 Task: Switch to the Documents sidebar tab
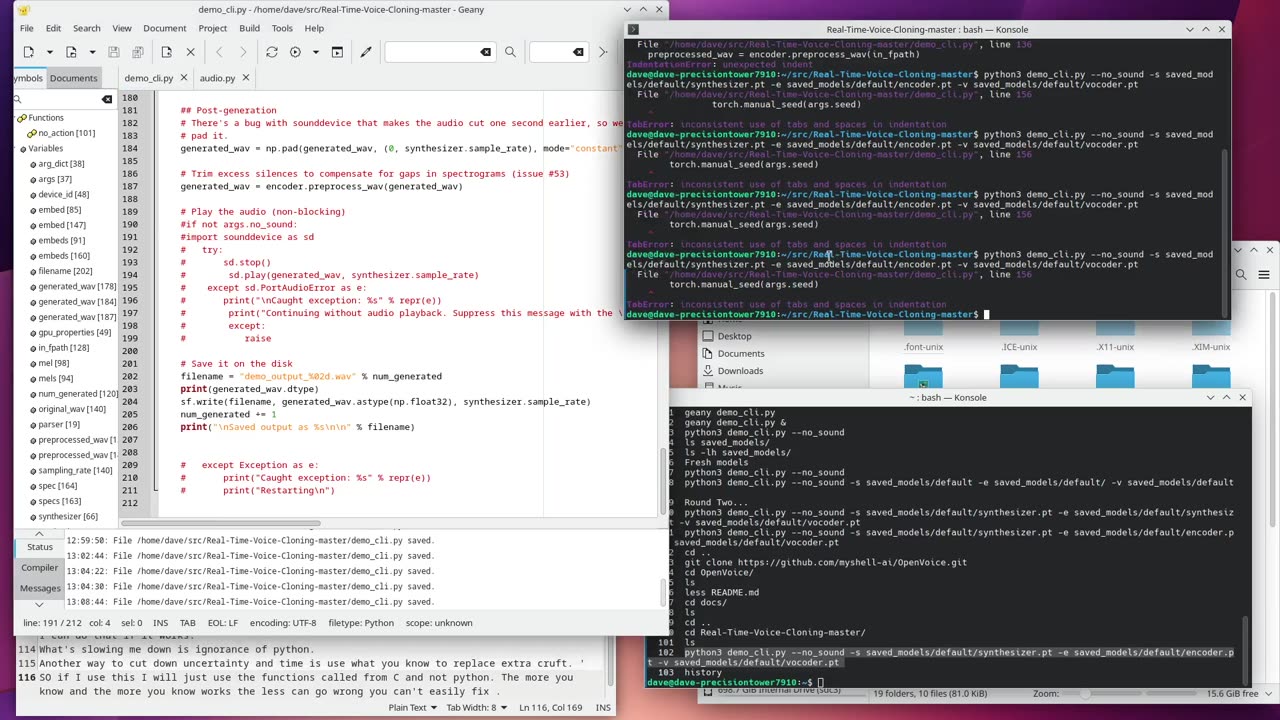click(74, 78)
